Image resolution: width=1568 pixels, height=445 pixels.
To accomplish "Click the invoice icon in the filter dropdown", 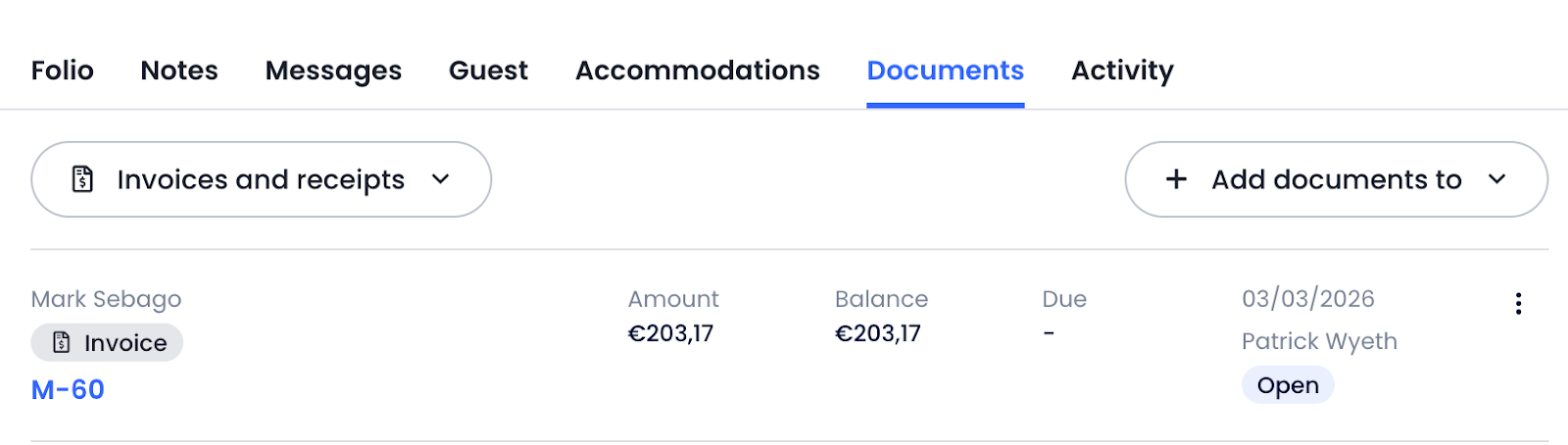I will [x=83, y=179].
